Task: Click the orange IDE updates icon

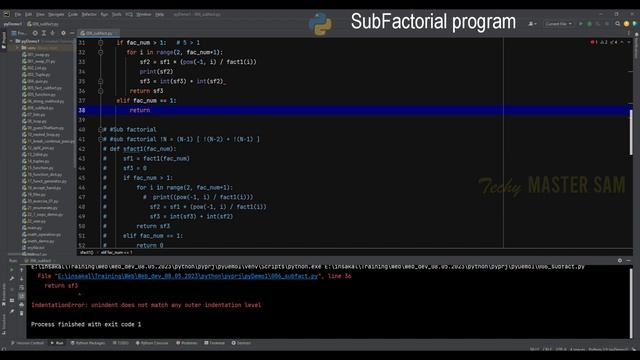Action: coord(627,24)
